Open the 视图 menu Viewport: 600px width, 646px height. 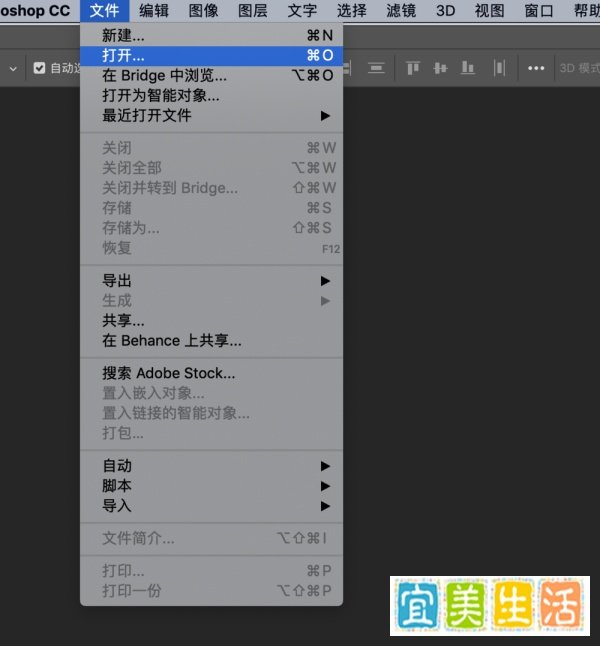click(490, 11)
